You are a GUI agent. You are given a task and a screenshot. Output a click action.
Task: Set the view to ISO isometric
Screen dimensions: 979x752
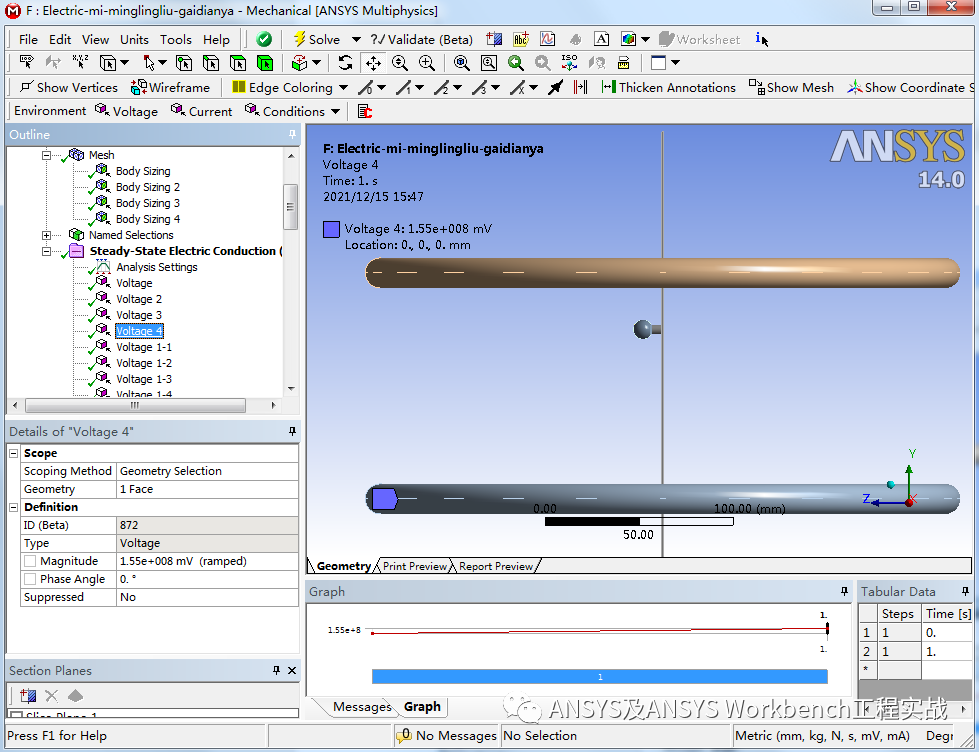click(569, 63)
